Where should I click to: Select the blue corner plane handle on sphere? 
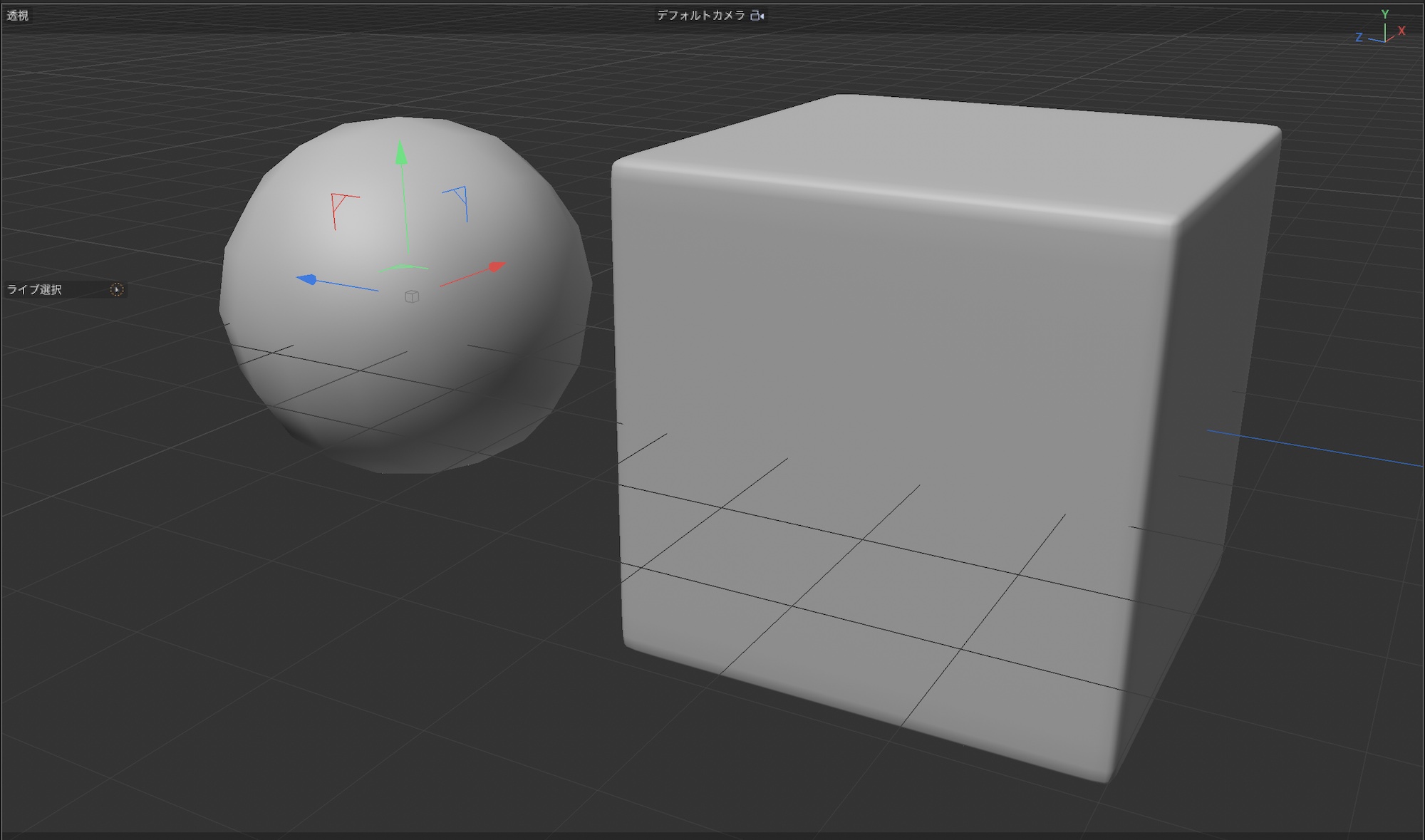[x=460, y=195]
